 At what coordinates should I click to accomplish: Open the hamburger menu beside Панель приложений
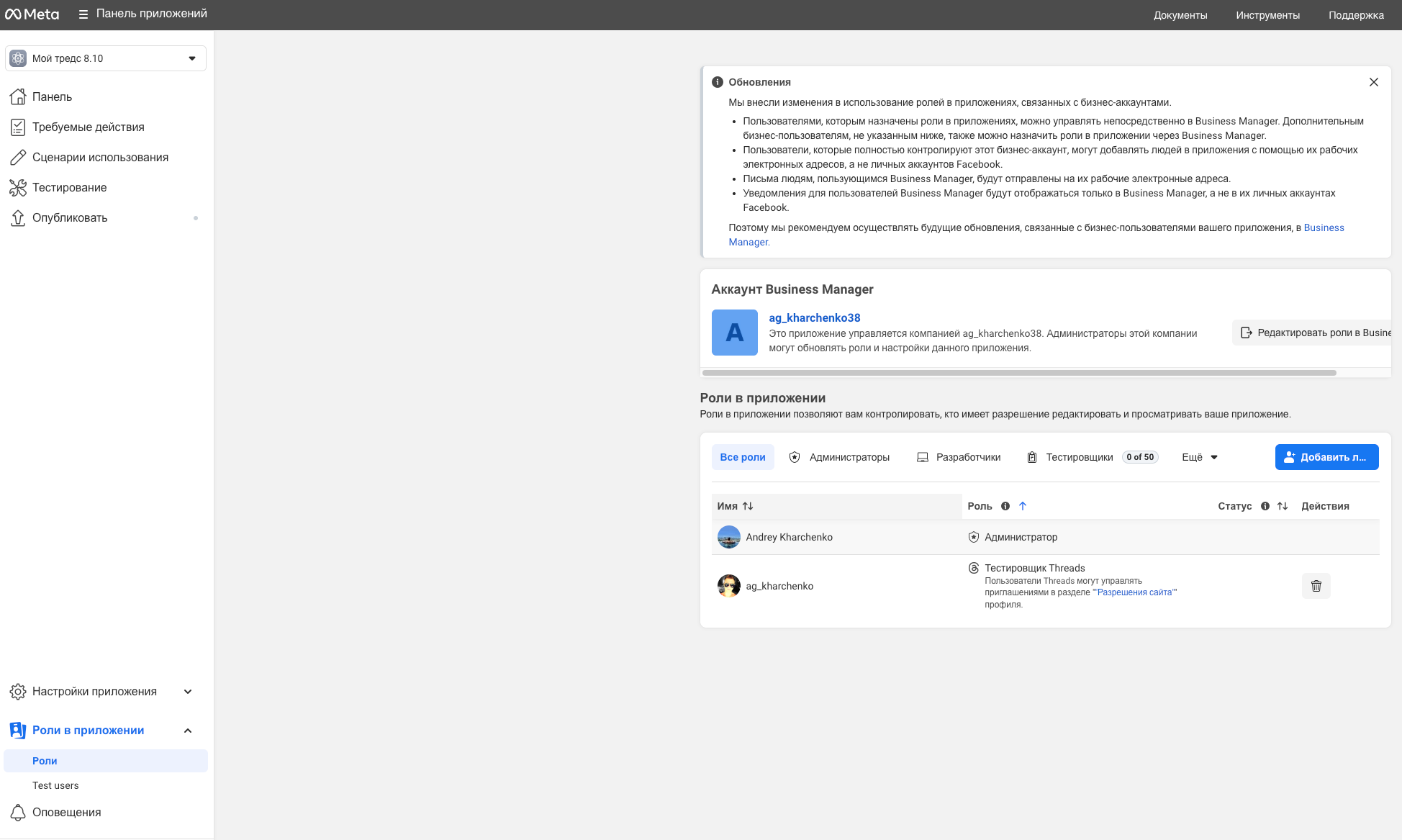(x=83, y=14)
